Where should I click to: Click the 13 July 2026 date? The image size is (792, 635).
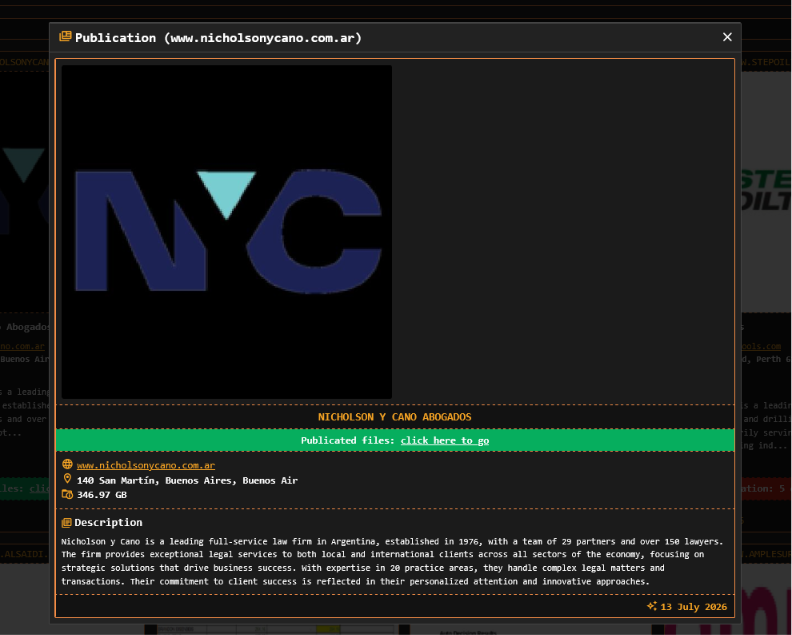pyautogui.click(x=694, y=607)
